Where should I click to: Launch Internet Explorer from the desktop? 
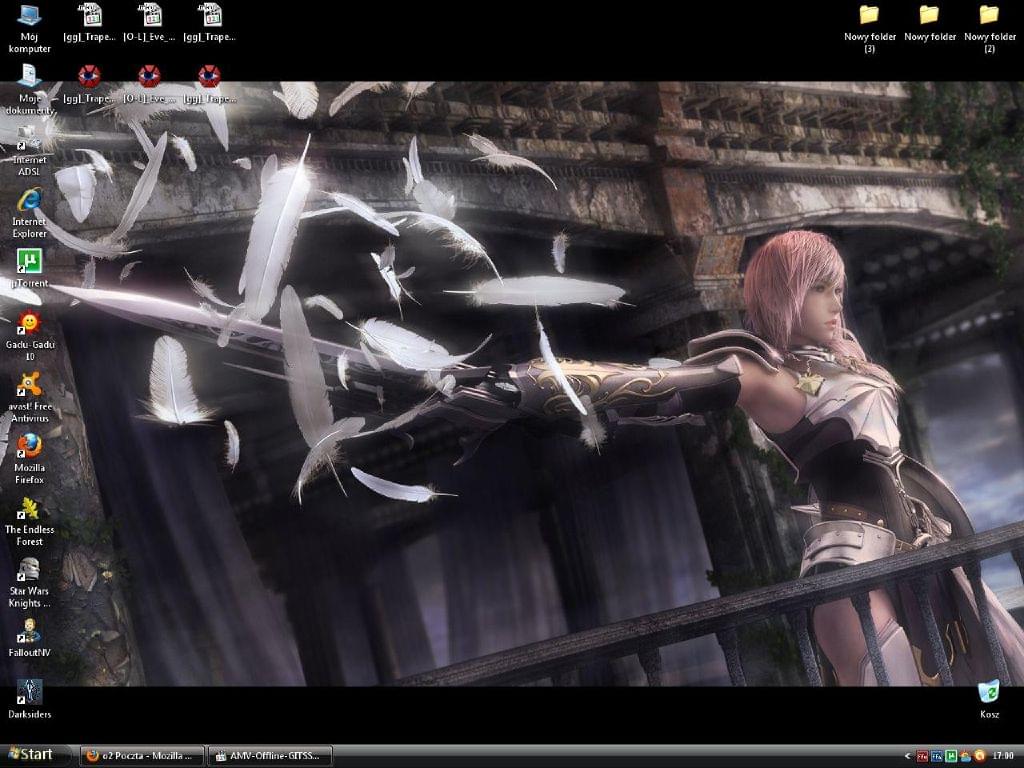pos(29,213)
